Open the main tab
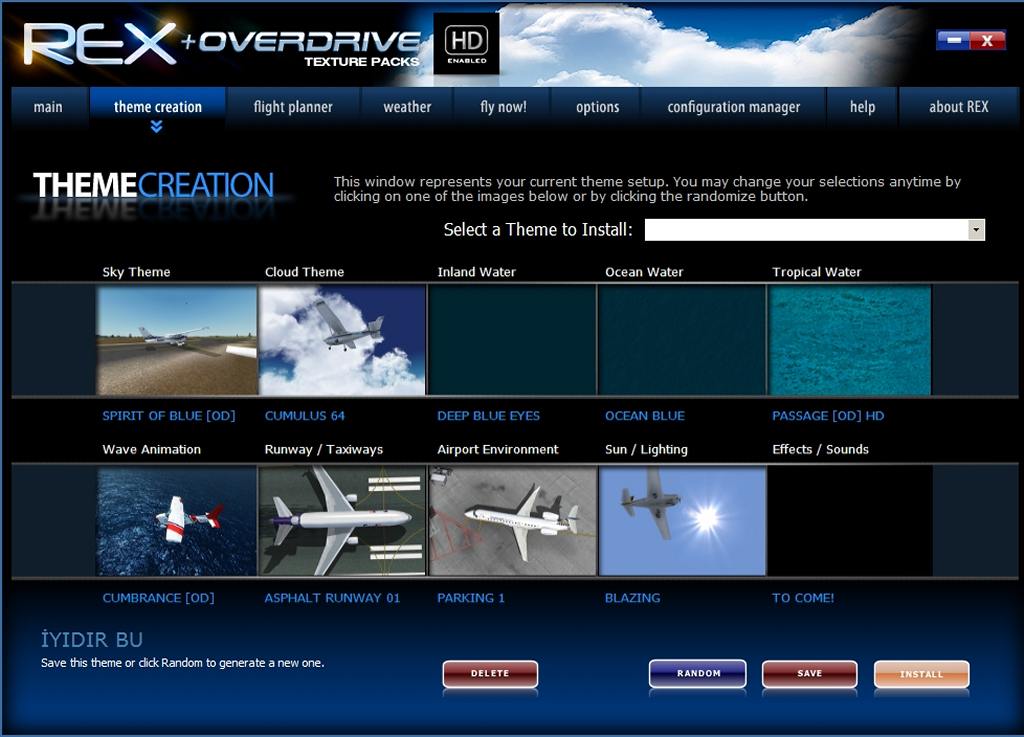1024x737 pixels. 48,106
